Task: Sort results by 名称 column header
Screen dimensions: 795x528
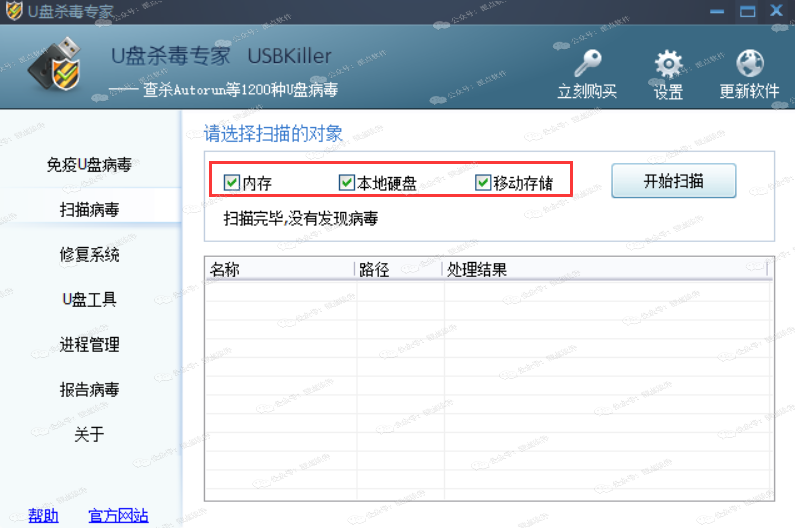Action: pyautogui.click(x=280, y=269)
